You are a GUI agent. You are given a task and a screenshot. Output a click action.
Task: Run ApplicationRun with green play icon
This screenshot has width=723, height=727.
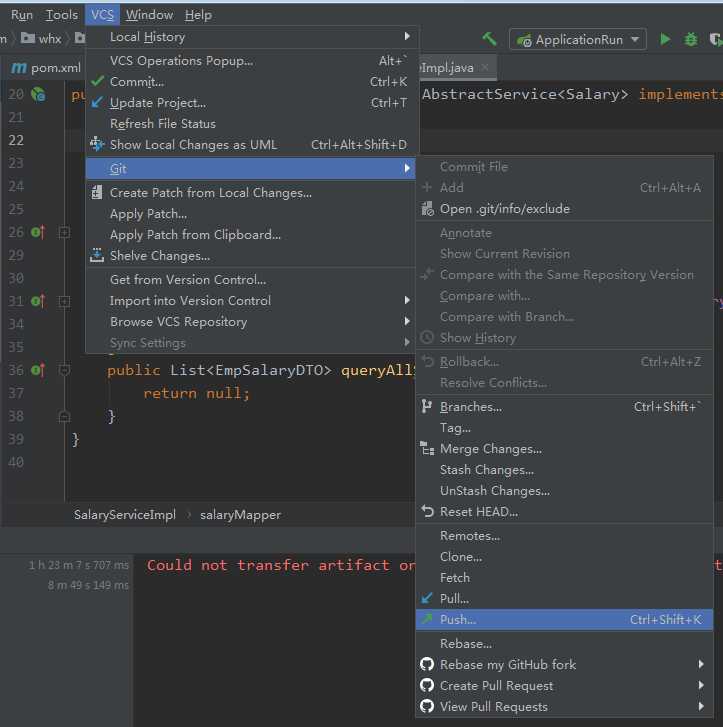click(x=665, y=39)
